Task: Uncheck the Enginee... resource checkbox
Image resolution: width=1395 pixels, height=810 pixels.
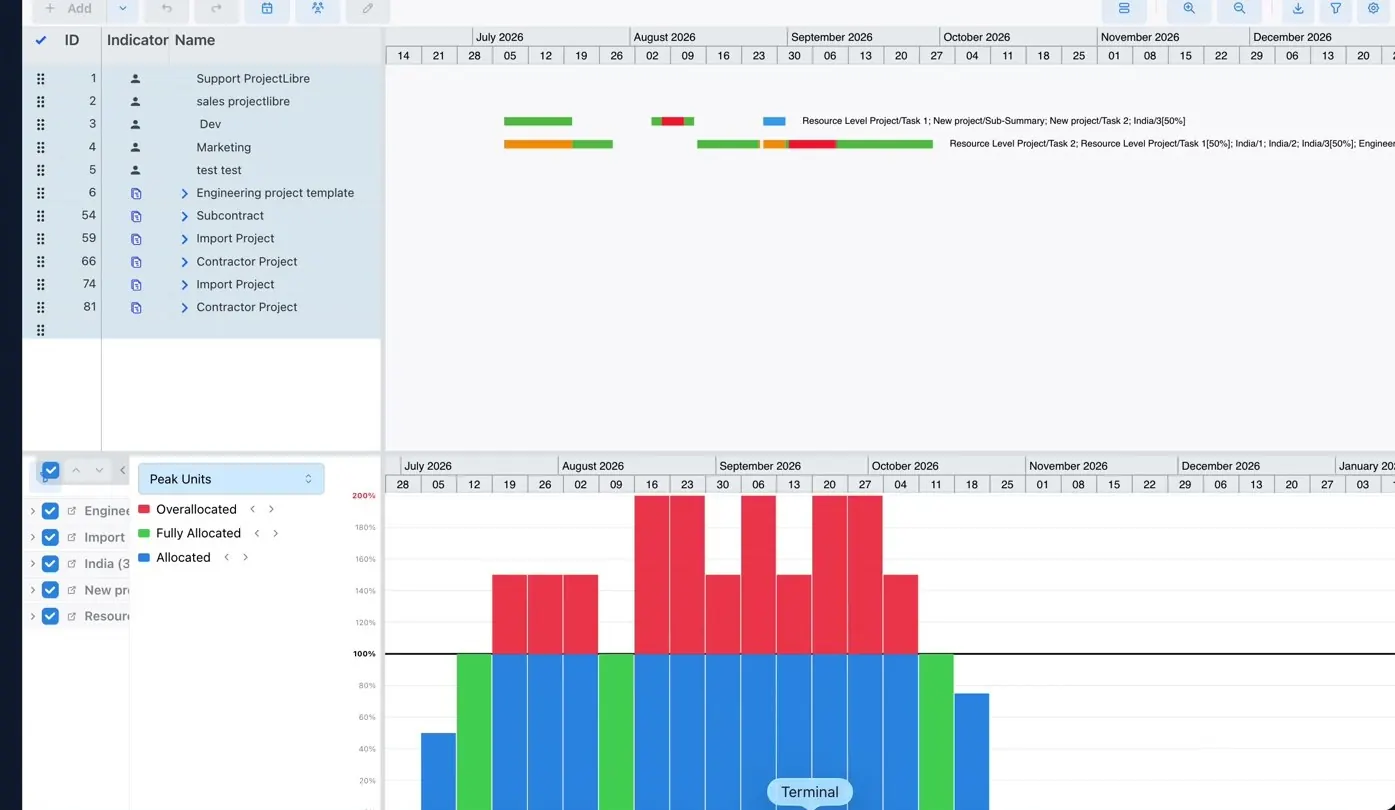Action: pyautogui.click(x=50, y=511)
